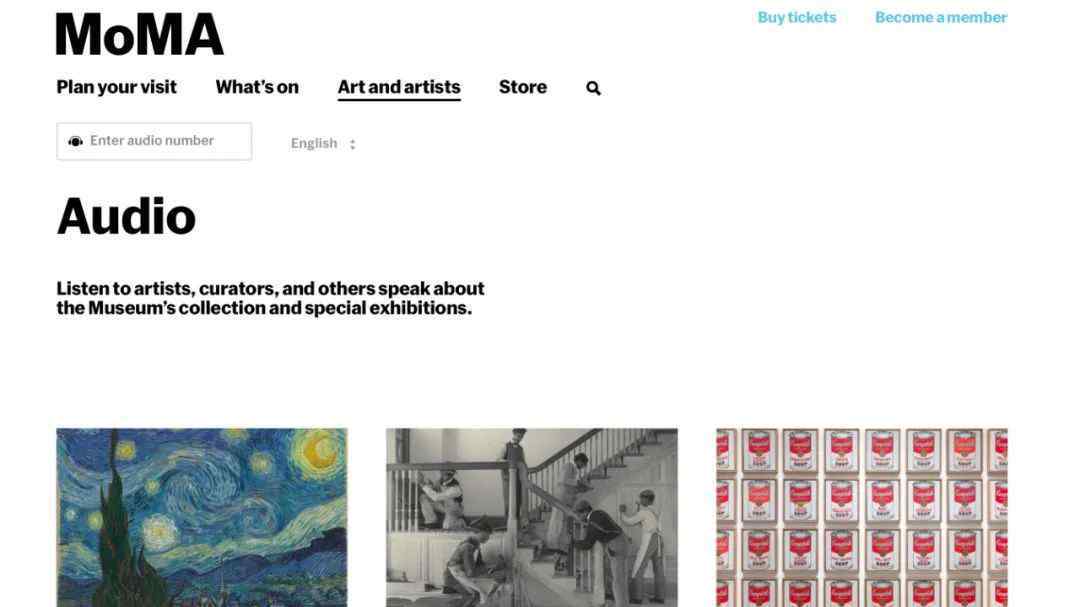Click the Audio page heading
This screenshot has width=1080, height=607.
[126, 216]
